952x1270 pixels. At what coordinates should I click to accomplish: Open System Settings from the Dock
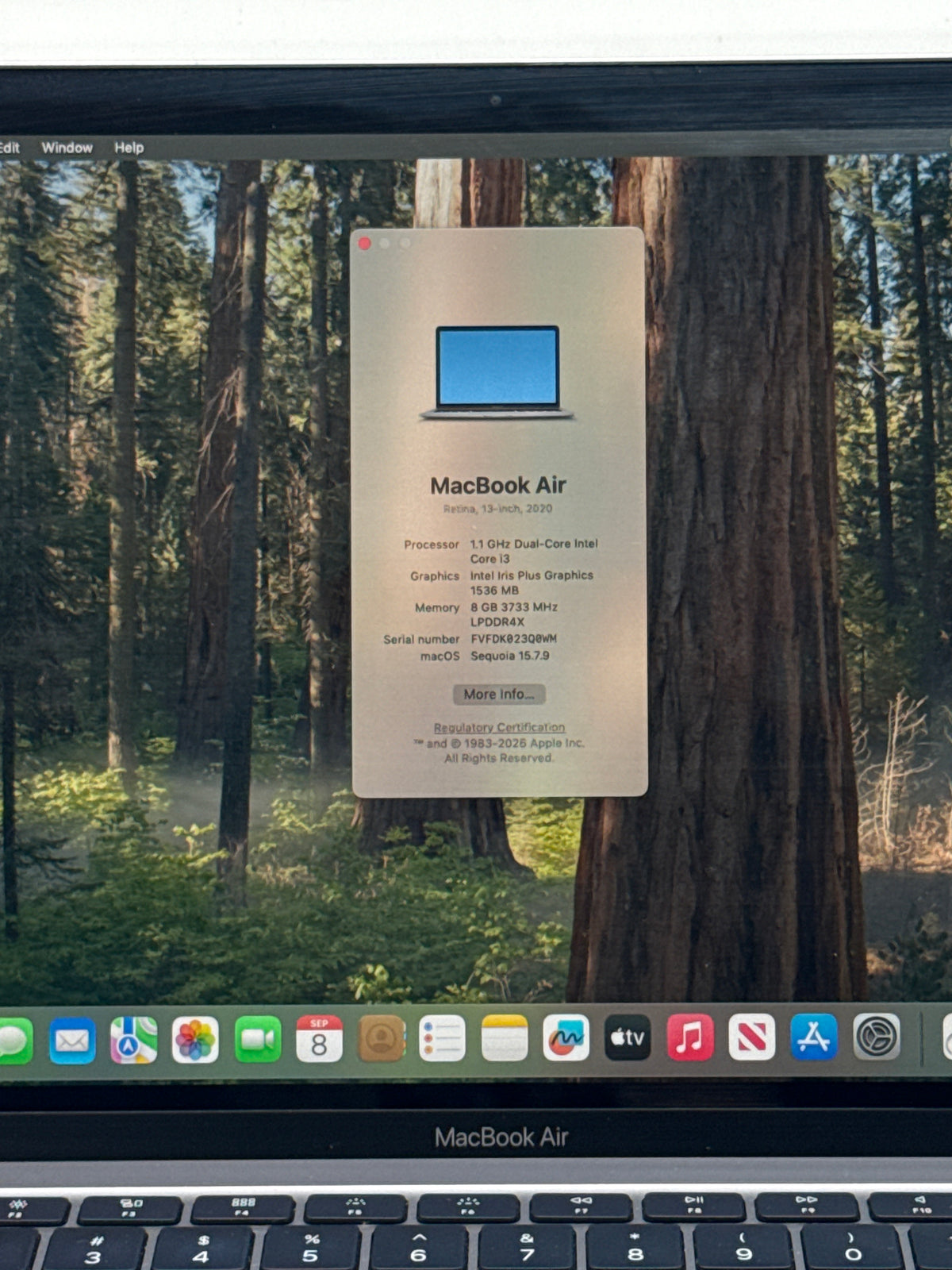coord(877,1036)
